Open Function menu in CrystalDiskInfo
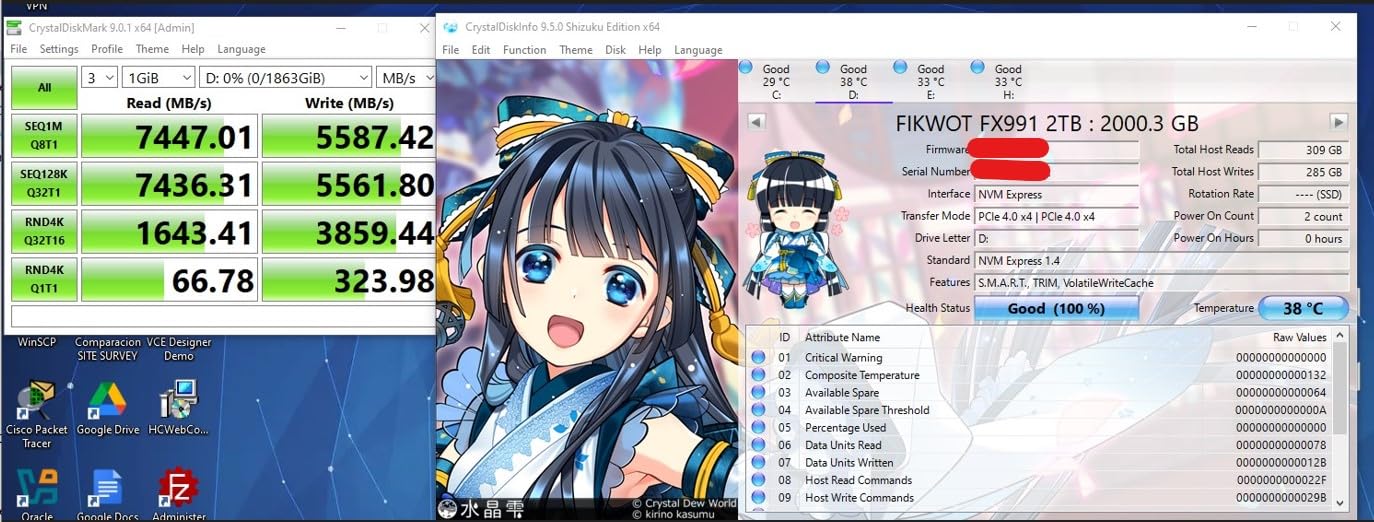This screenshot has width=1374, height=522. tap(524, 50)
